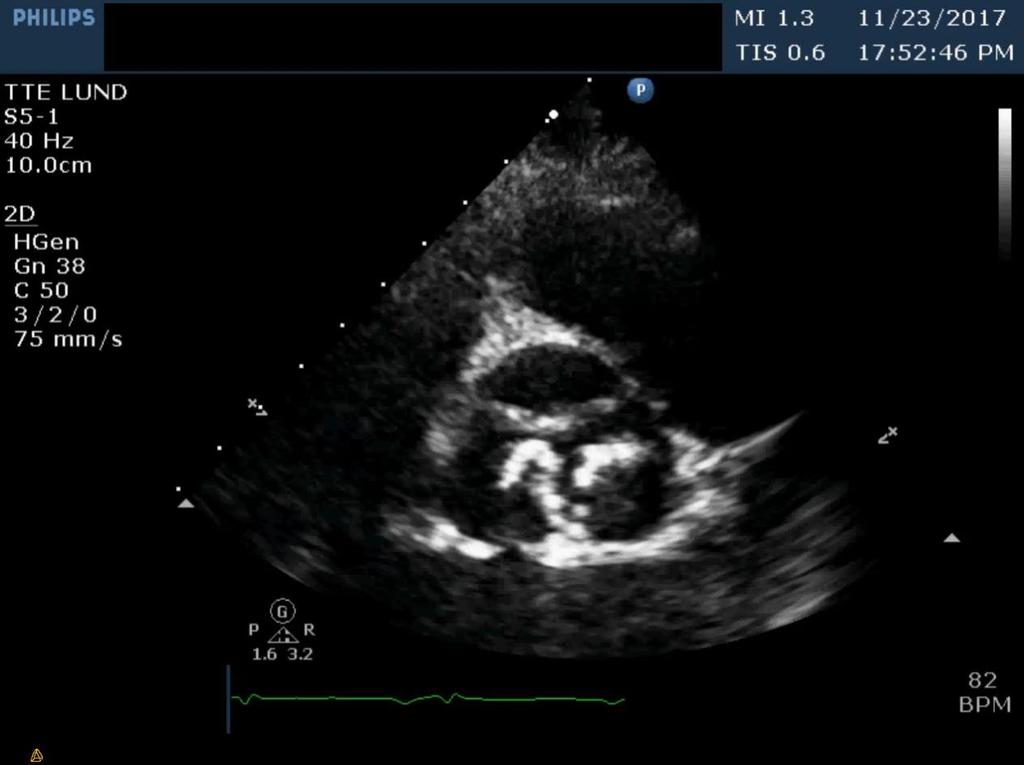
Task: Click the x-arrow marker right of the sector
Action: tap(888, 435)
